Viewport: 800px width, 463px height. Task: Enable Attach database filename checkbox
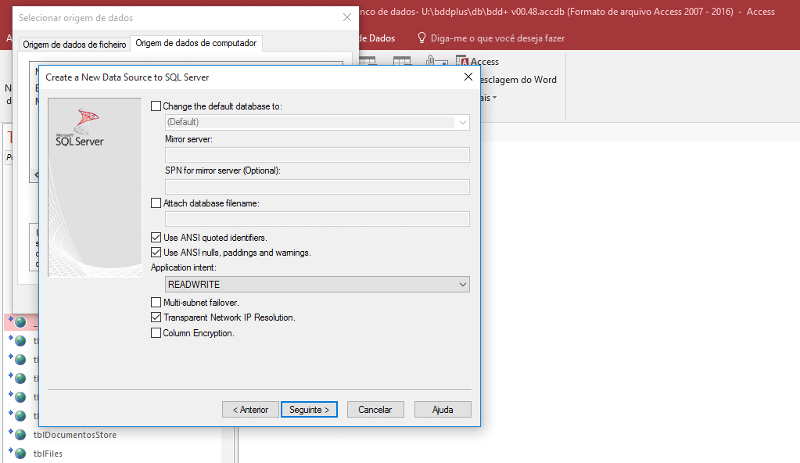click(156, 203)
